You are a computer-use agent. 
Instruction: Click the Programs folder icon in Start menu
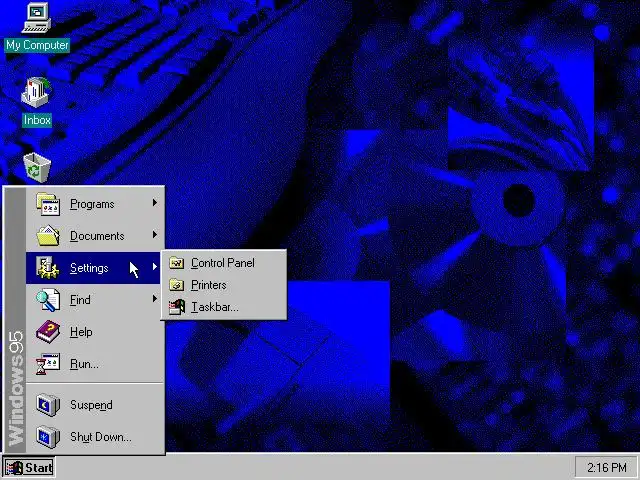click(x=48, y=204)
